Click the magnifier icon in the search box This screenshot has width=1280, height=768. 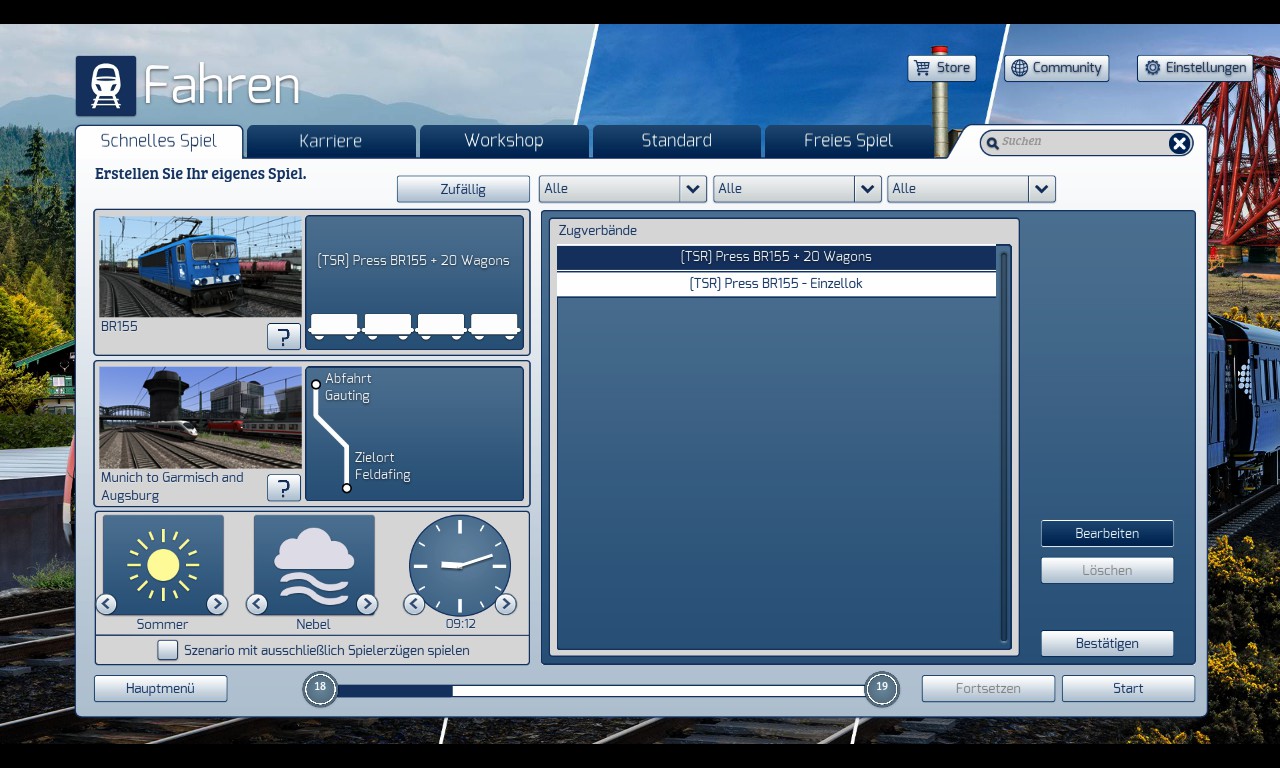[x=992, y=143]
